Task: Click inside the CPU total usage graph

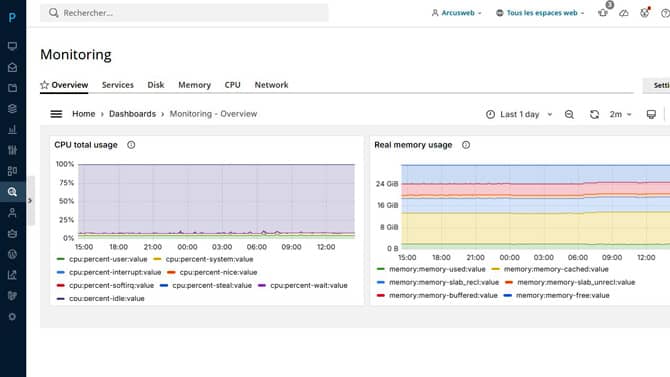Action: pos(217,201)
